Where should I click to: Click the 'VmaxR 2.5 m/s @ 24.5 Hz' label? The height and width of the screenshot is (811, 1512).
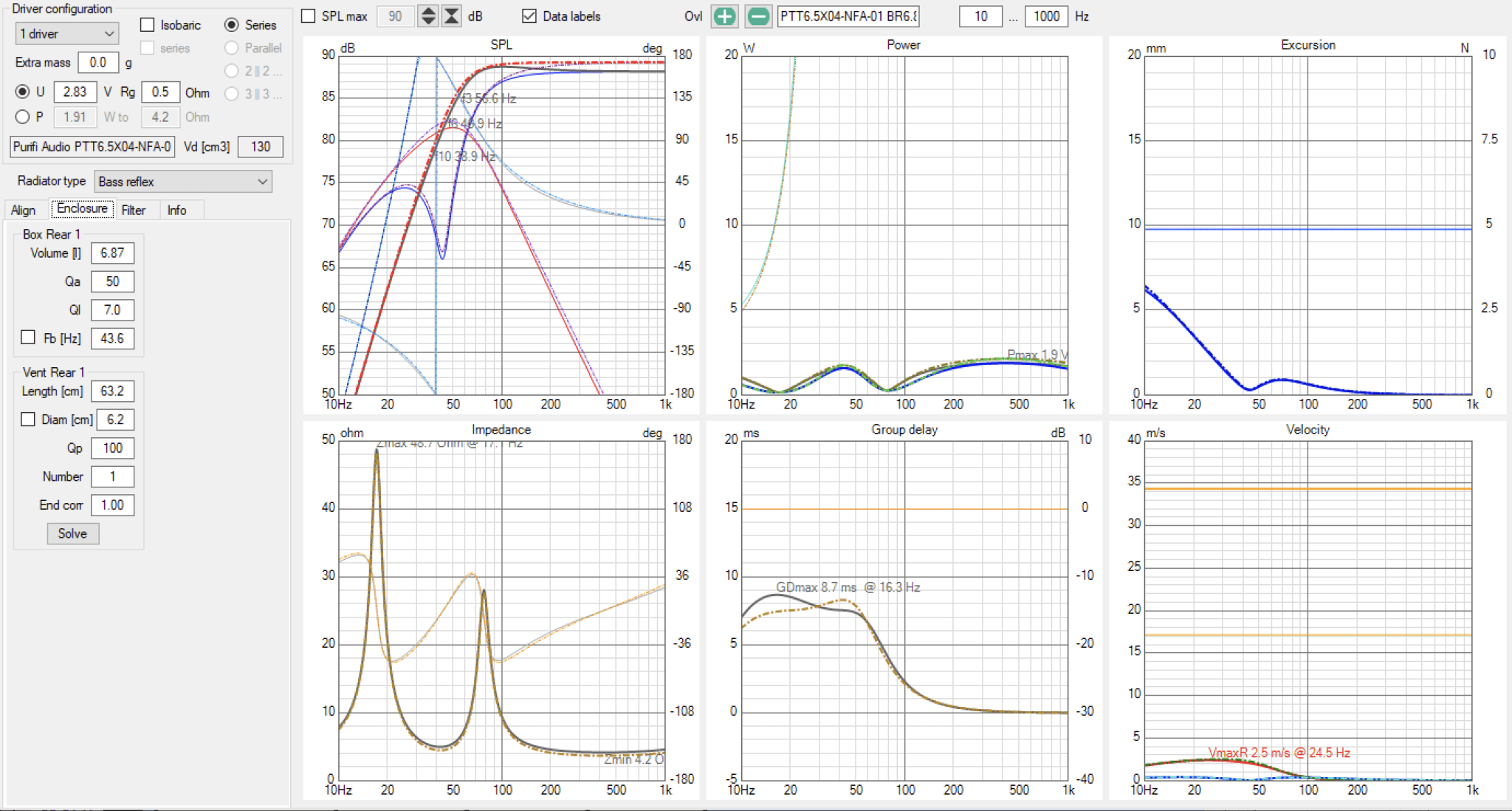(1279, 753)
